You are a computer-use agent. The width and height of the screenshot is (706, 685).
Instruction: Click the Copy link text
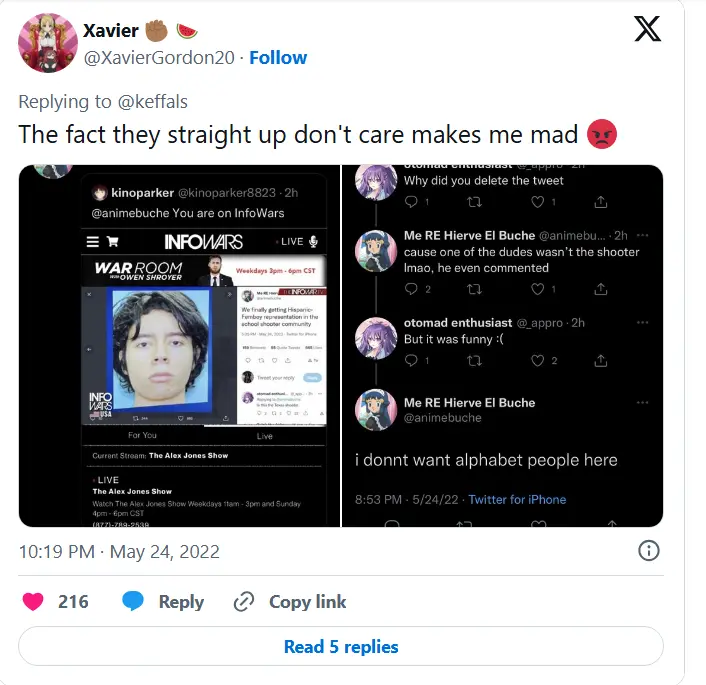[x=307, y=601]
